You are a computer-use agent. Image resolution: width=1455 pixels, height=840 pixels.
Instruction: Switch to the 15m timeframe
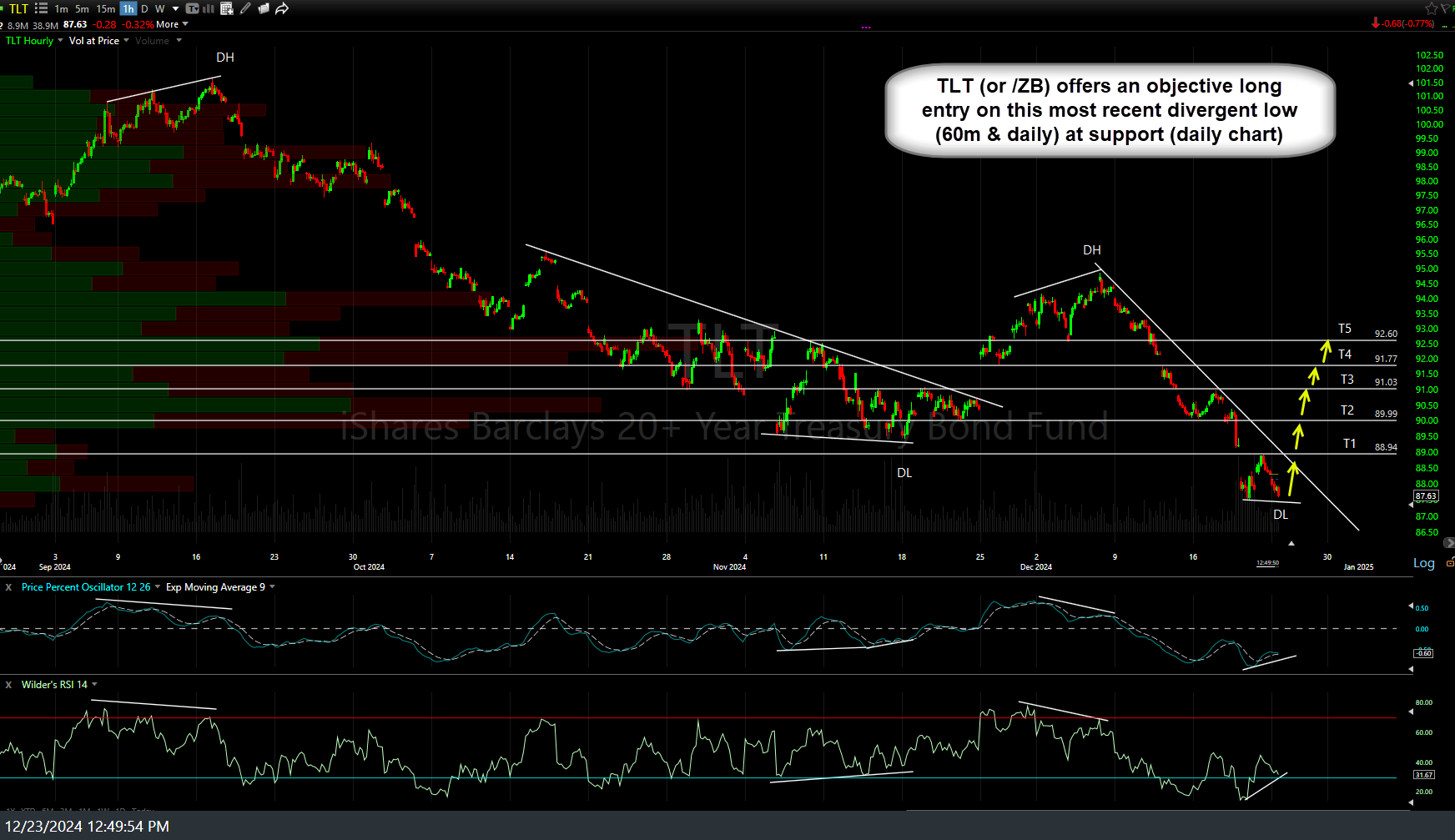106,8
